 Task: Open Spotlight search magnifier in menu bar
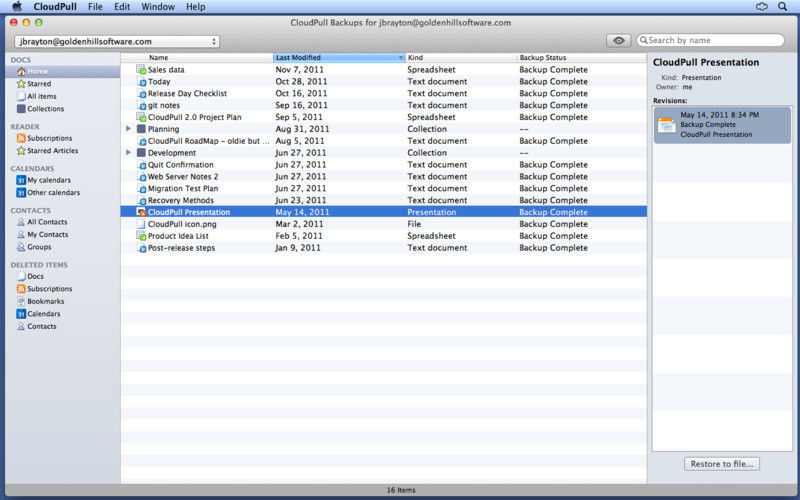(x=782, y=7)
